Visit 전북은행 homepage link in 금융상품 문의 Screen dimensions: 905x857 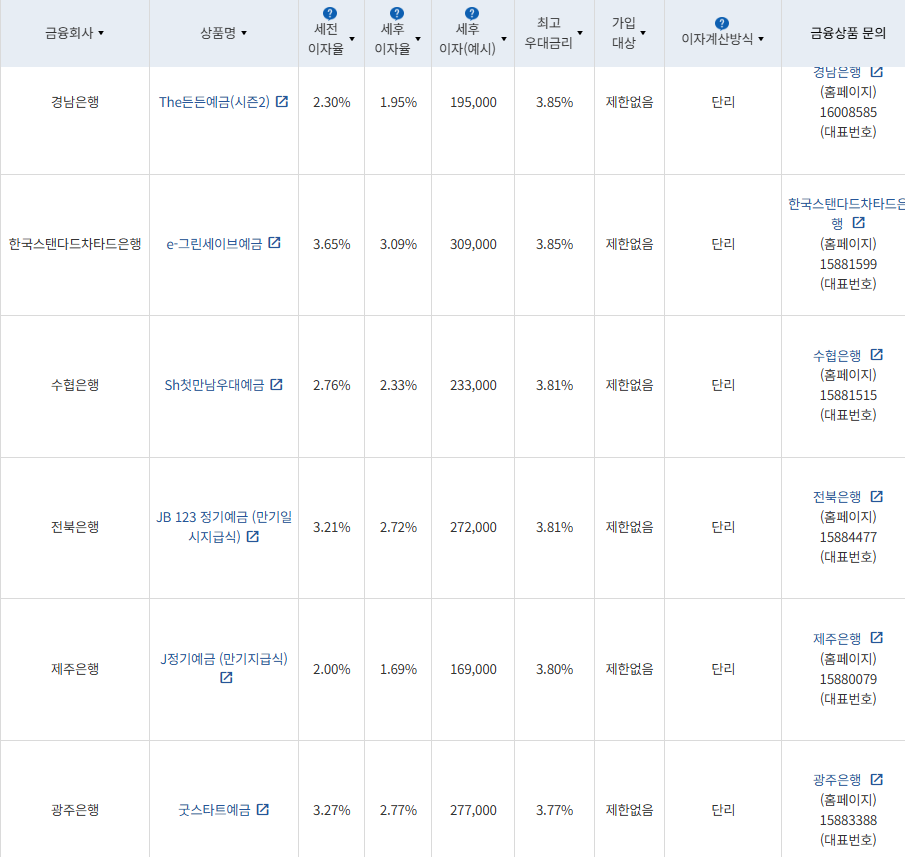(837, 497)
